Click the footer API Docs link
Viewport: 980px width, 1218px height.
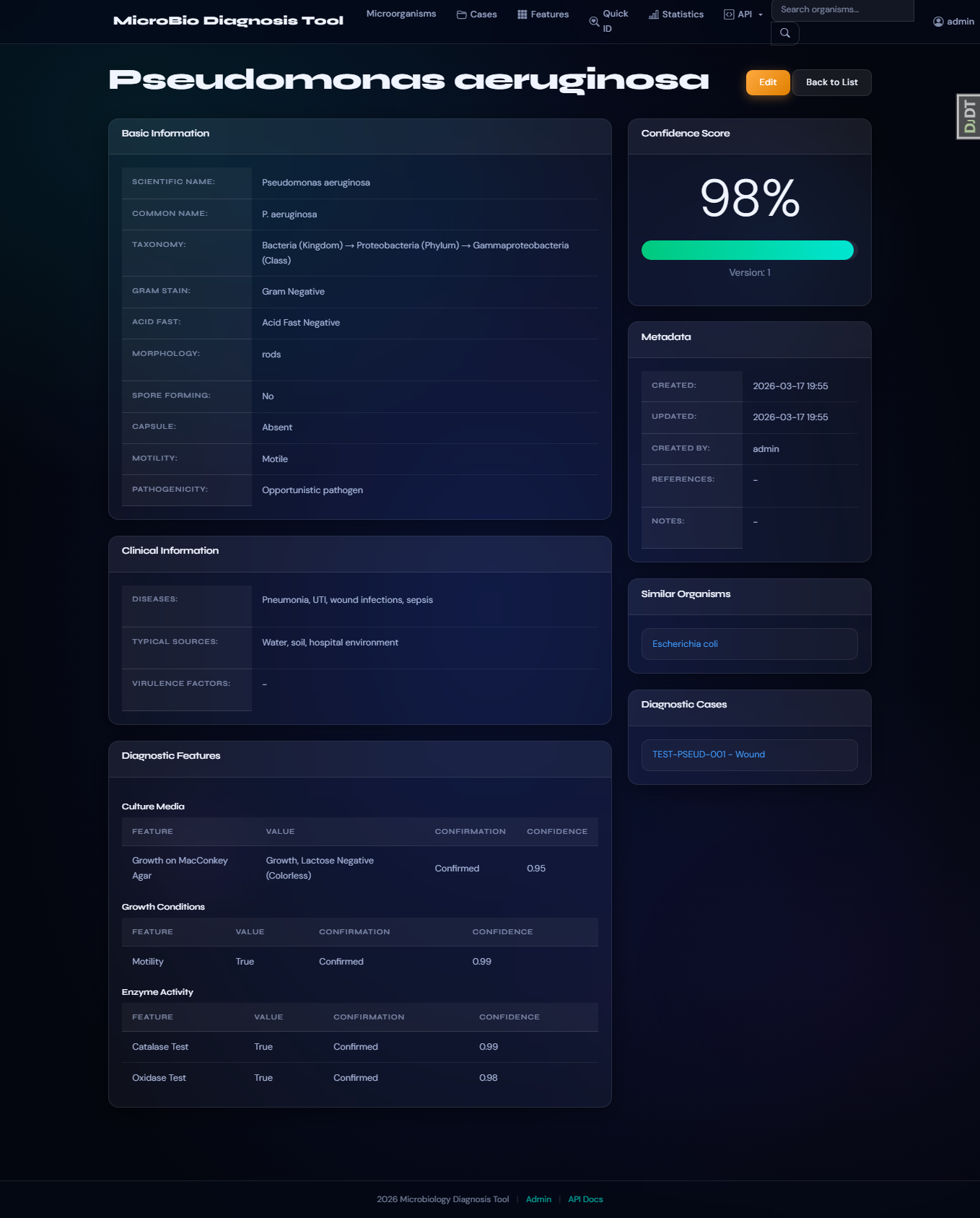[x=585, y=1199]
